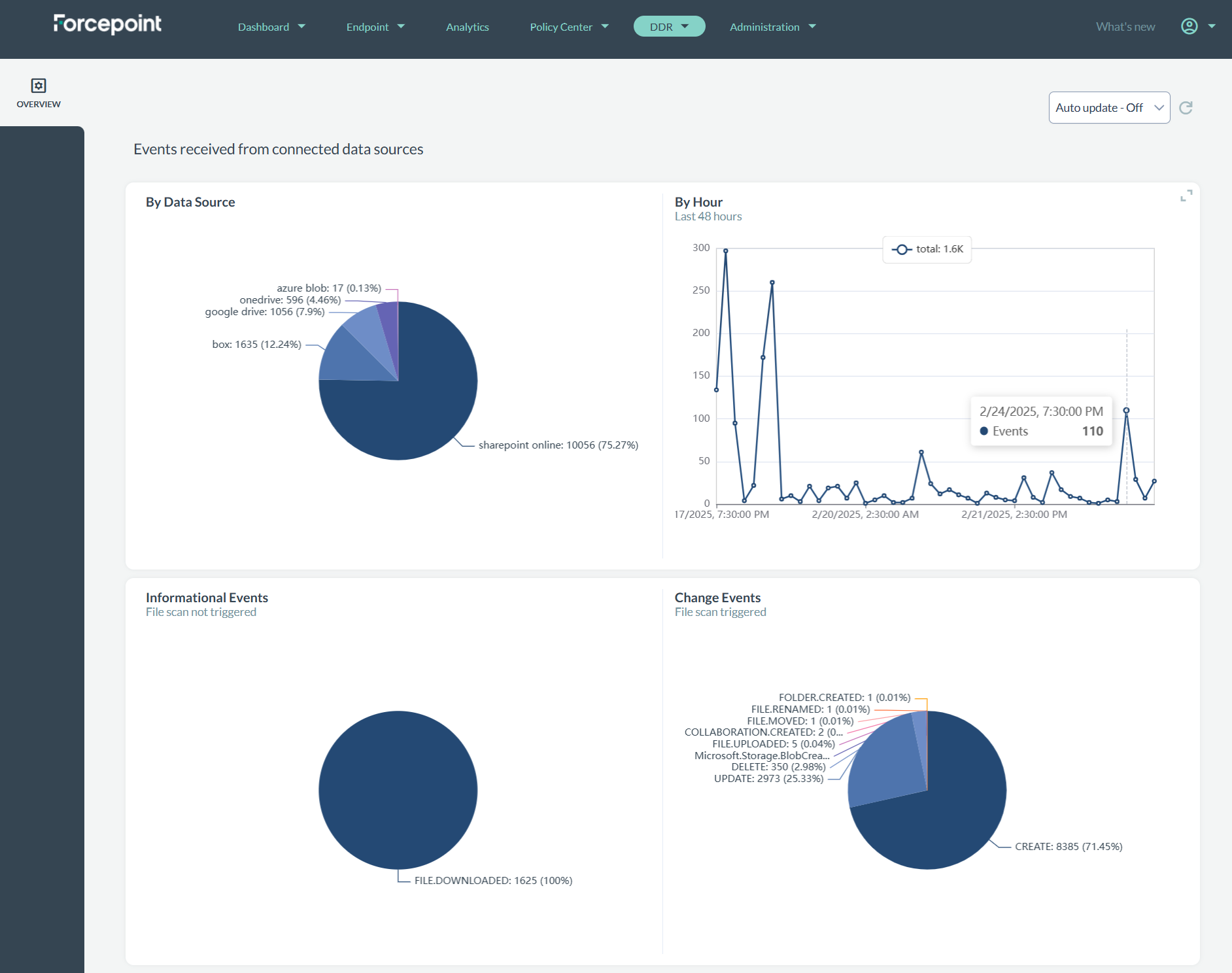Open the Endpoint menu
The image size is (1232, 973).
tap(375, 27)
